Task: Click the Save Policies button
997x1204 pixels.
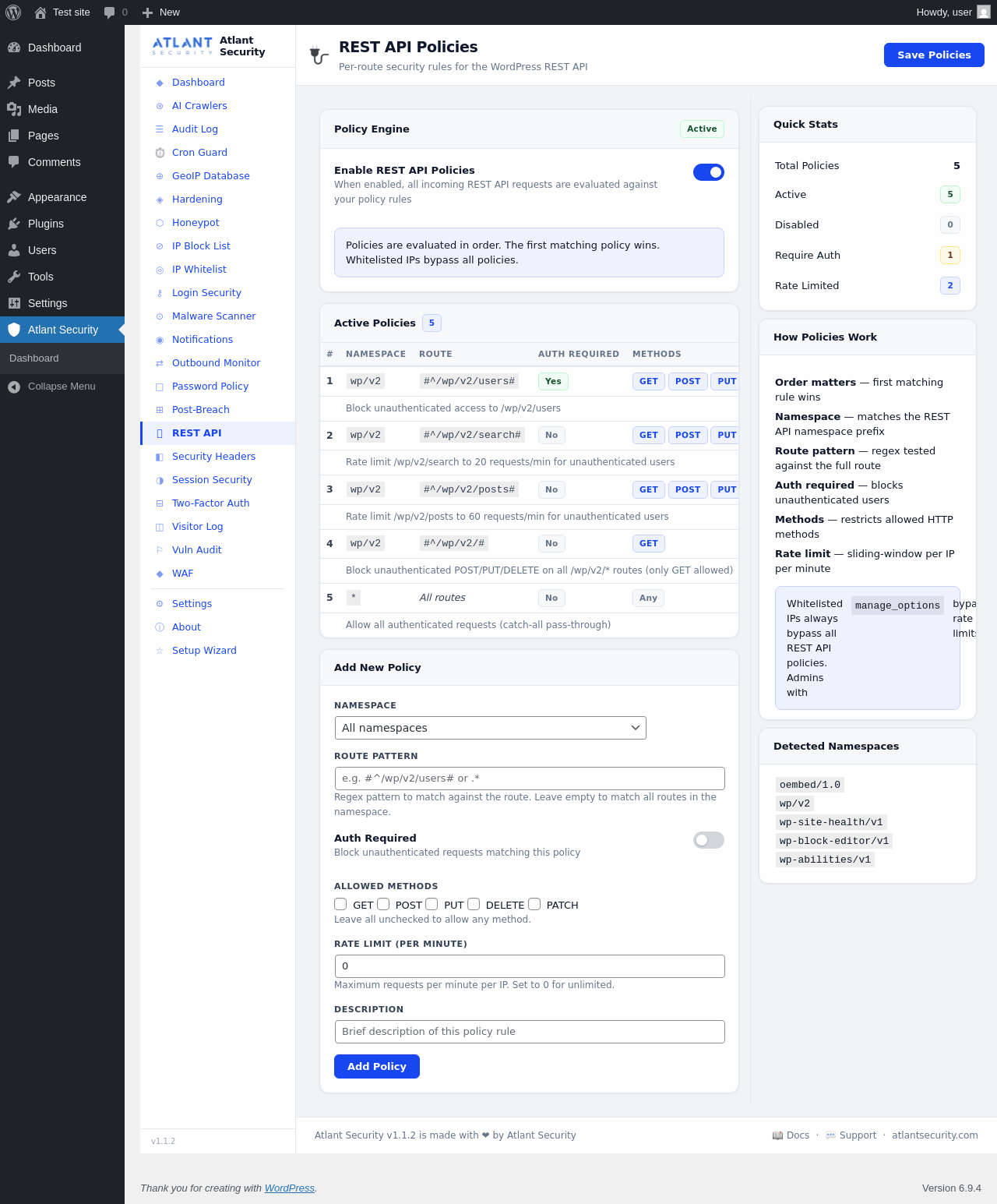Action: coord(933,55)
